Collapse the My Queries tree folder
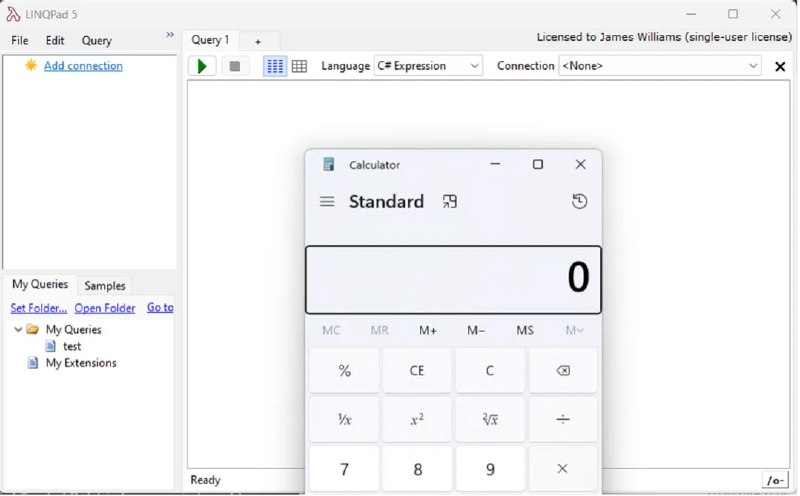Screen dimensions: 800x496 tap(18, 329)
